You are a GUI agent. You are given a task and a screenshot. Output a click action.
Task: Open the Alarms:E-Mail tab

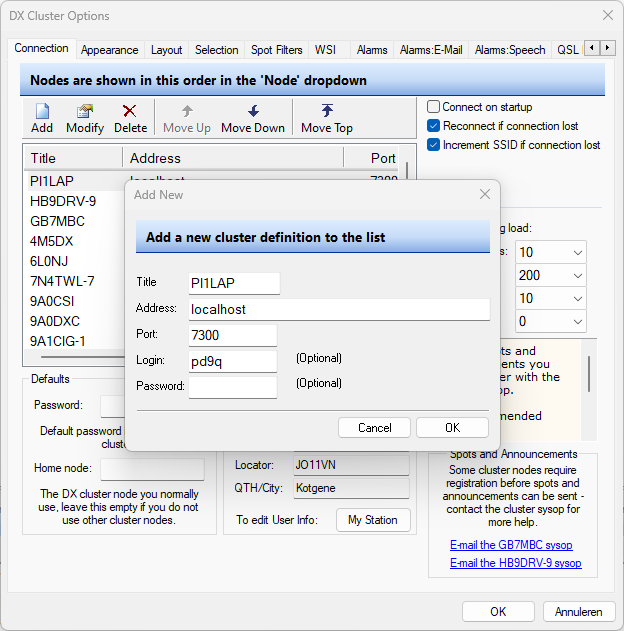(432, 50)
